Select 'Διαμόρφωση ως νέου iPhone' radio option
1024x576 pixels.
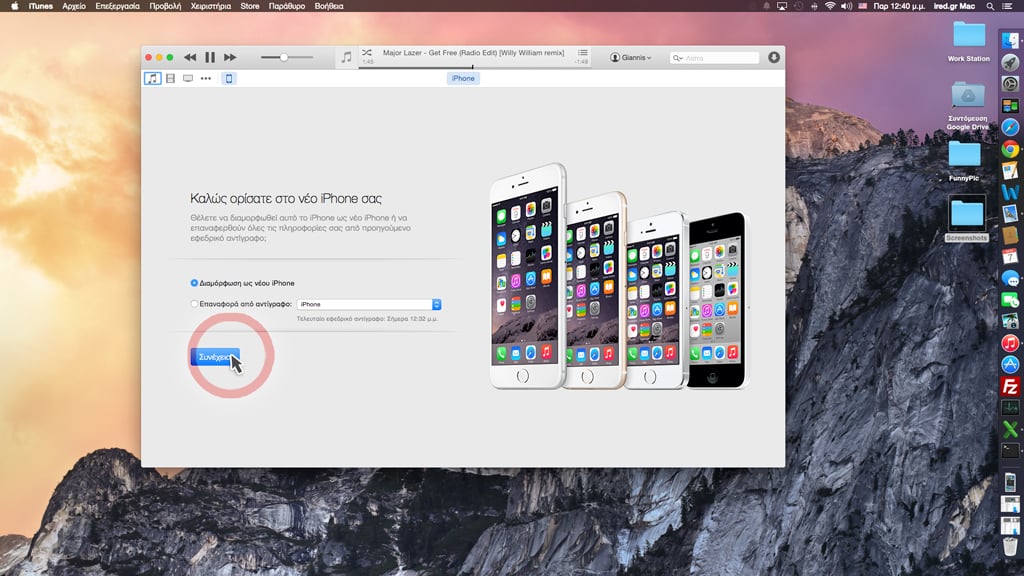pyautogui.click(x=194, y=283)
